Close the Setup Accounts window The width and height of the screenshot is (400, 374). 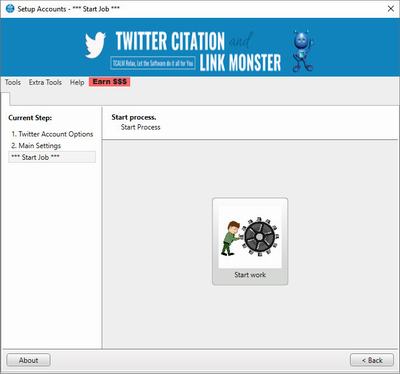pyautogui.click(x=391, y=9)
